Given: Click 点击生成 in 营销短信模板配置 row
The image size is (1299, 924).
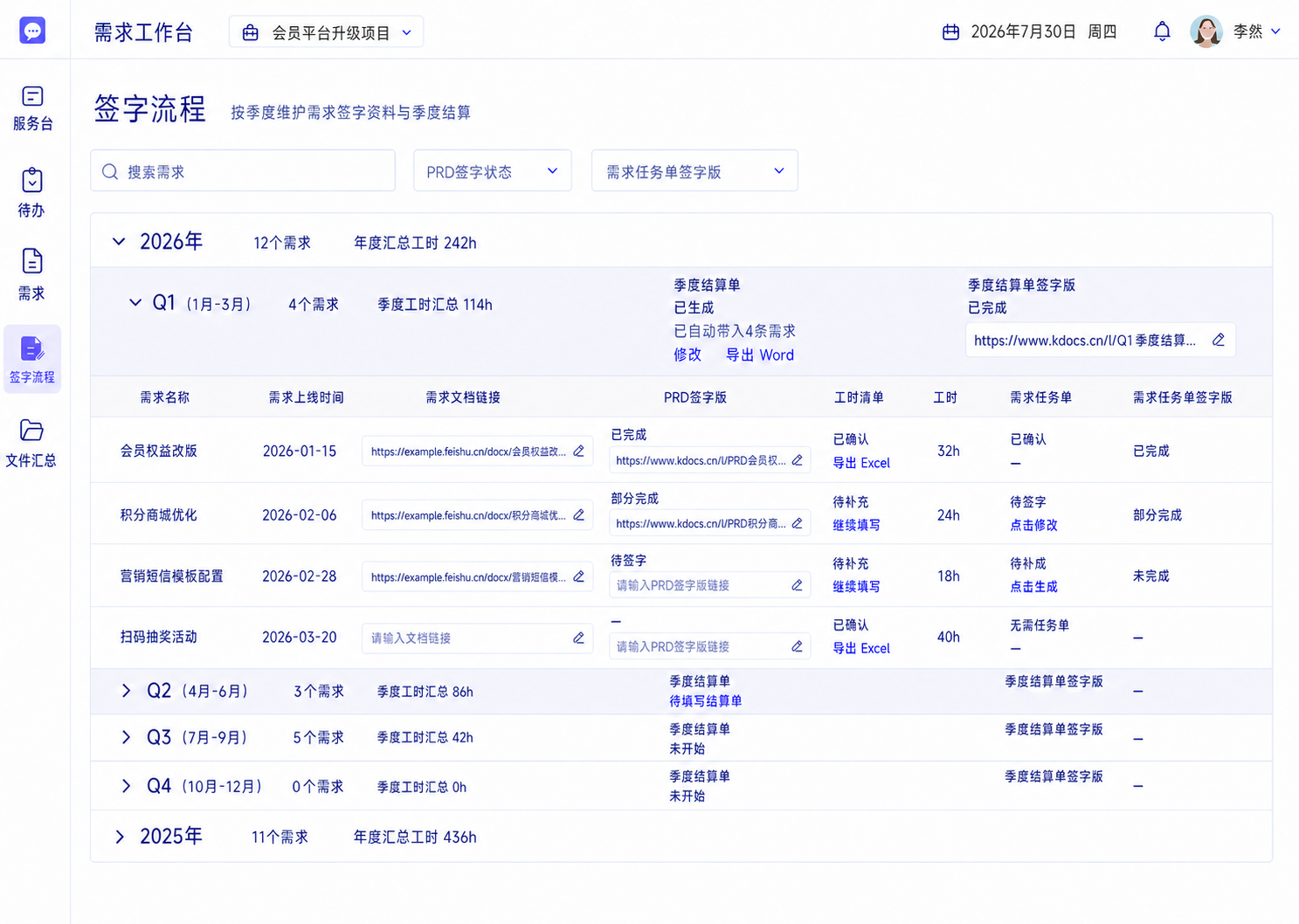Looking at the screenshot, I should 1033,587.
